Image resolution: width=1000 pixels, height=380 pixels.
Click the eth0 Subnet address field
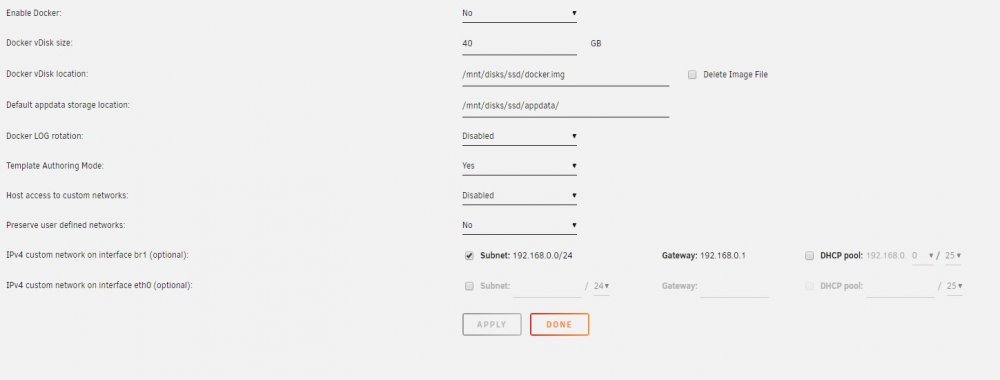547,286
